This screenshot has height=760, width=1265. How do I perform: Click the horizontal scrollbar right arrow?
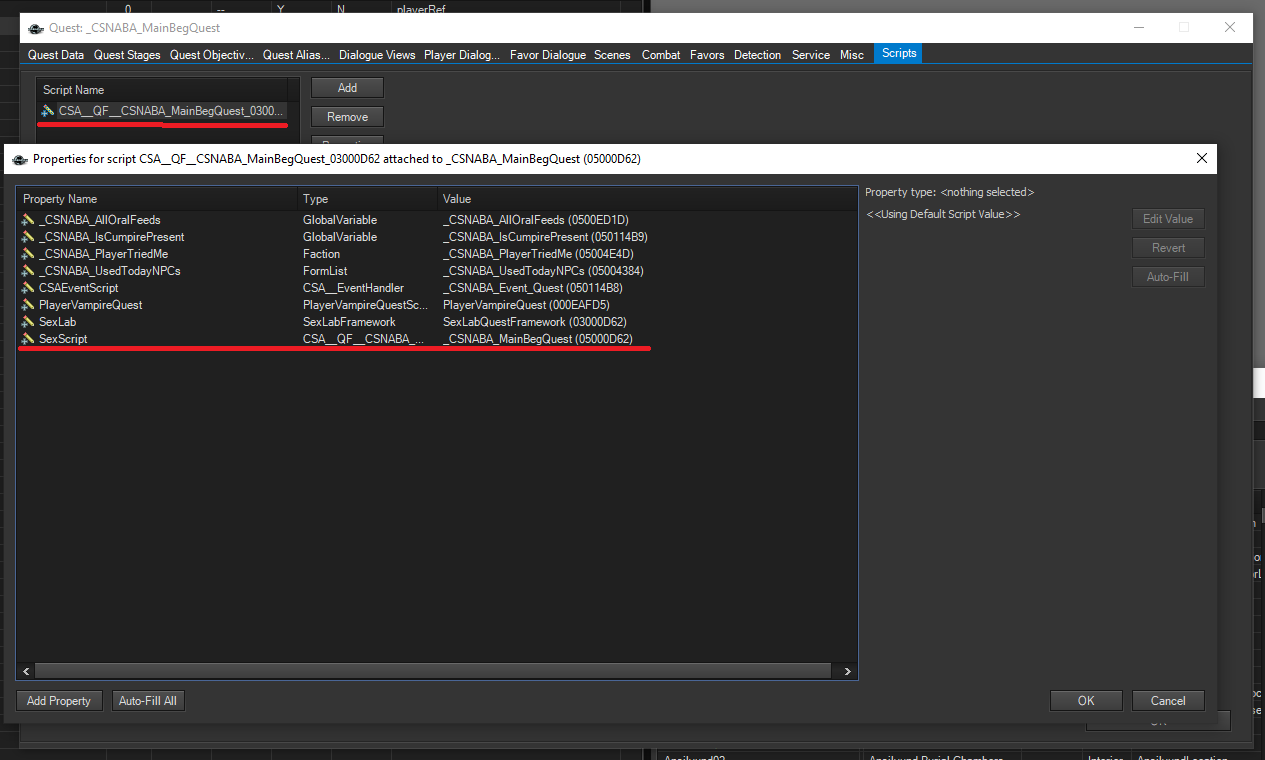point(847,672)
